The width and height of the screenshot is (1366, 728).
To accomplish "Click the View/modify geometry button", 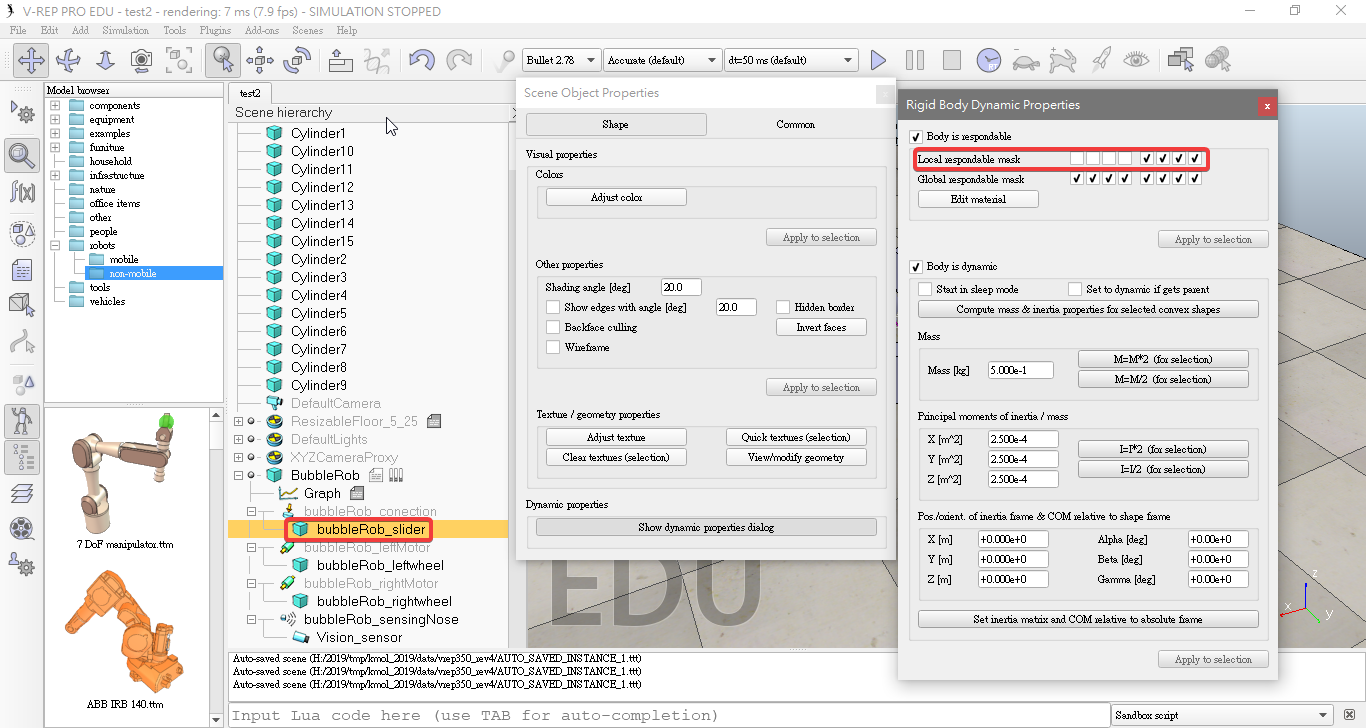I will click(x=796, y=457).
